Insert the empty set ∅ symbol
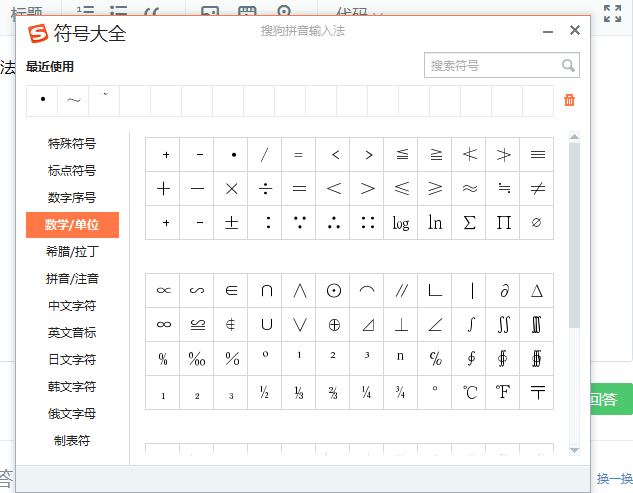 pyautogui.click(x=537, y=222)
